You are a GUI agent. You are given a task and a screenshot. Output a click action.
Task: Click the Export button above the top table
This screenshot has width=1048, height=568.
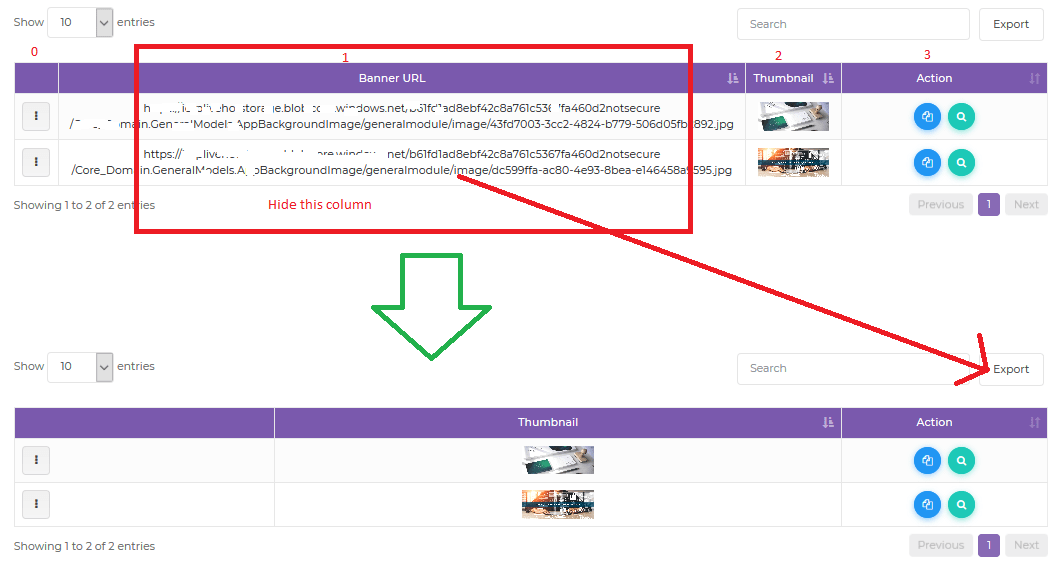(1011, 24)
